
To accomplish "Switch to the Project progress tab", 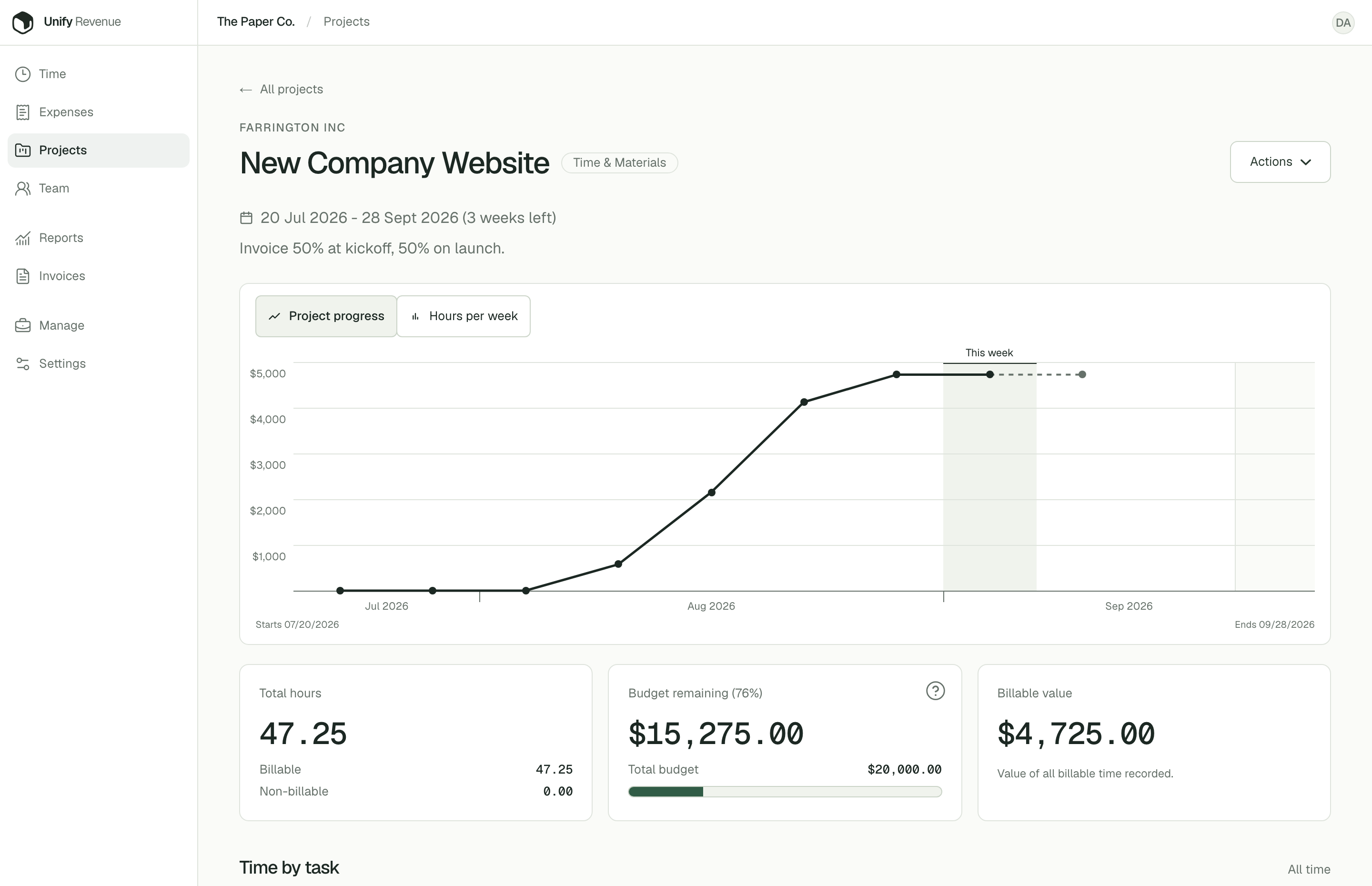I will [325, 316].
